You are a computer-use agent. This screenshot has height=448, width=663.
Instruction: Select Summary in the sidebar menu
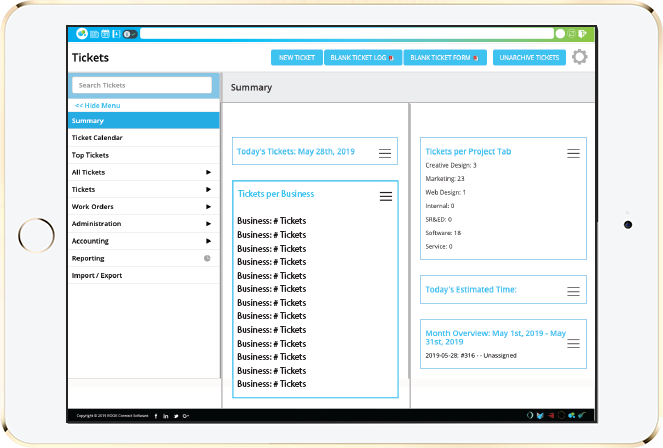(144, 120)
